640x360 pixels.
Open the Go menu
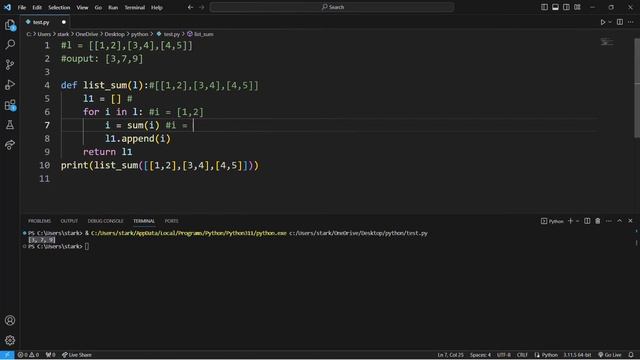point(98,7)
